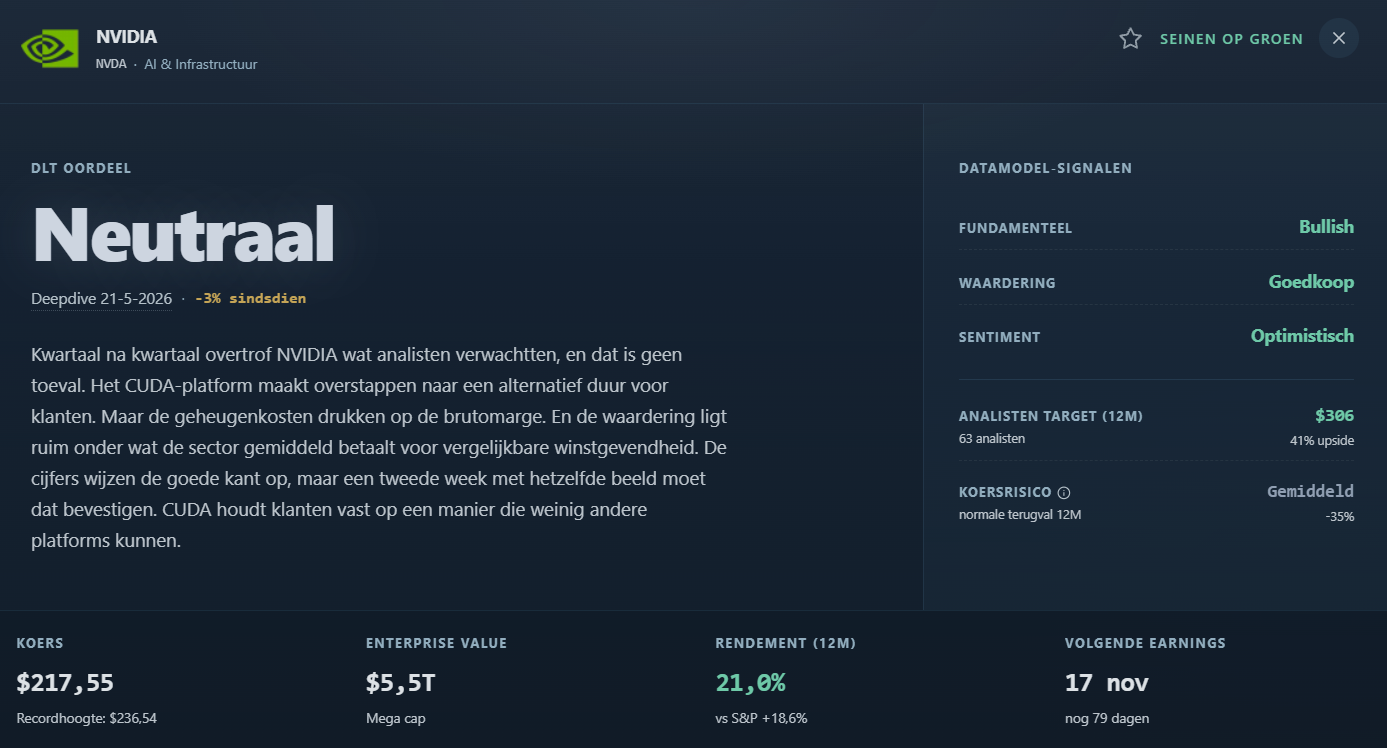This screenshot has width=1387, height=748.
Task: Click the KOERSRISICO info icon
Action: tap(1064, 492)
